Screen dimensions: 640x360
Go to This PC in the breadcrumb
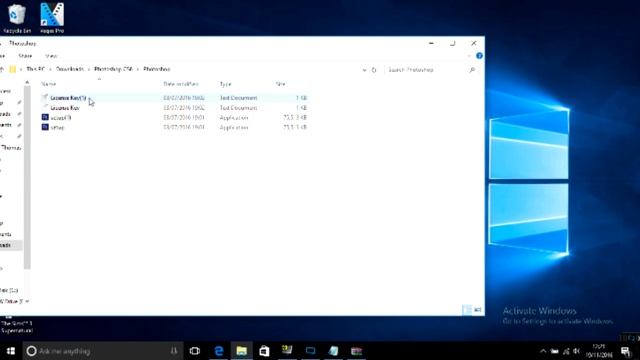(36, 69)
